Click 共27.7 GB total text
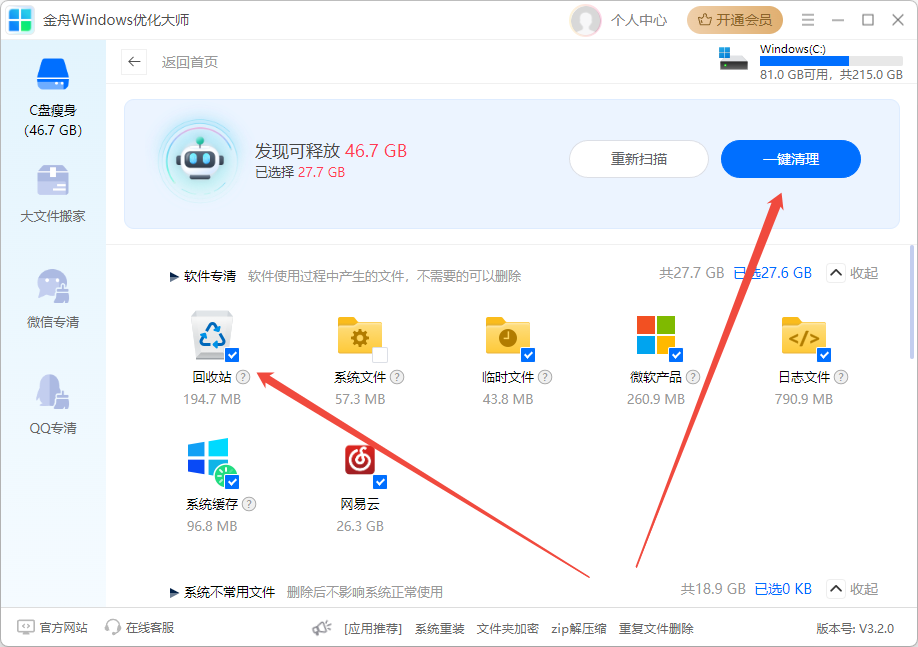 point(692,273)
